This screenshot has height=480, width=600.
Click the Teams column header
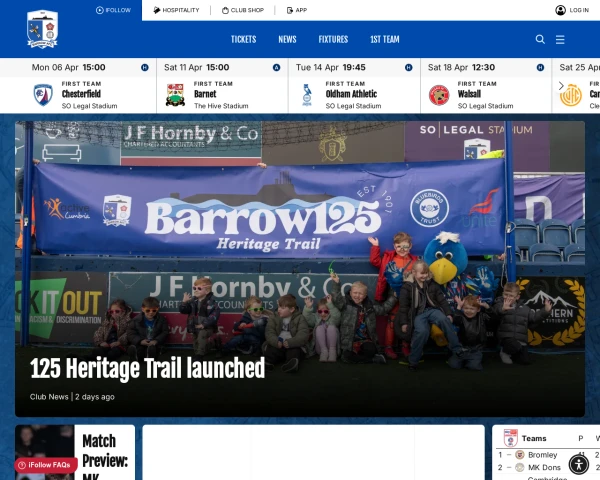[534, 439]
